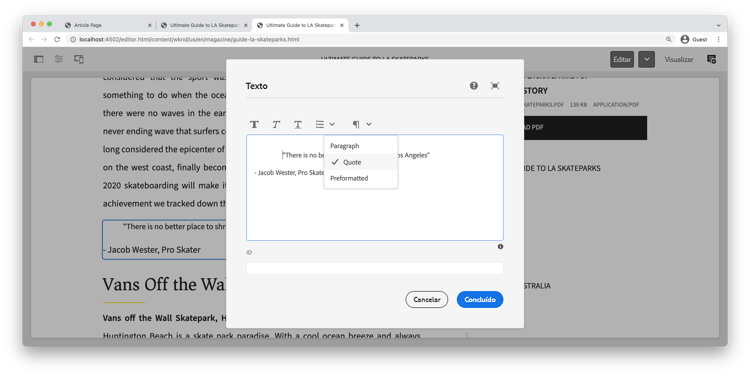Click the '- Jacob Wester, Pro Skate' line in editor
Screen dimensions: 750x376
[x=289, y=173]
